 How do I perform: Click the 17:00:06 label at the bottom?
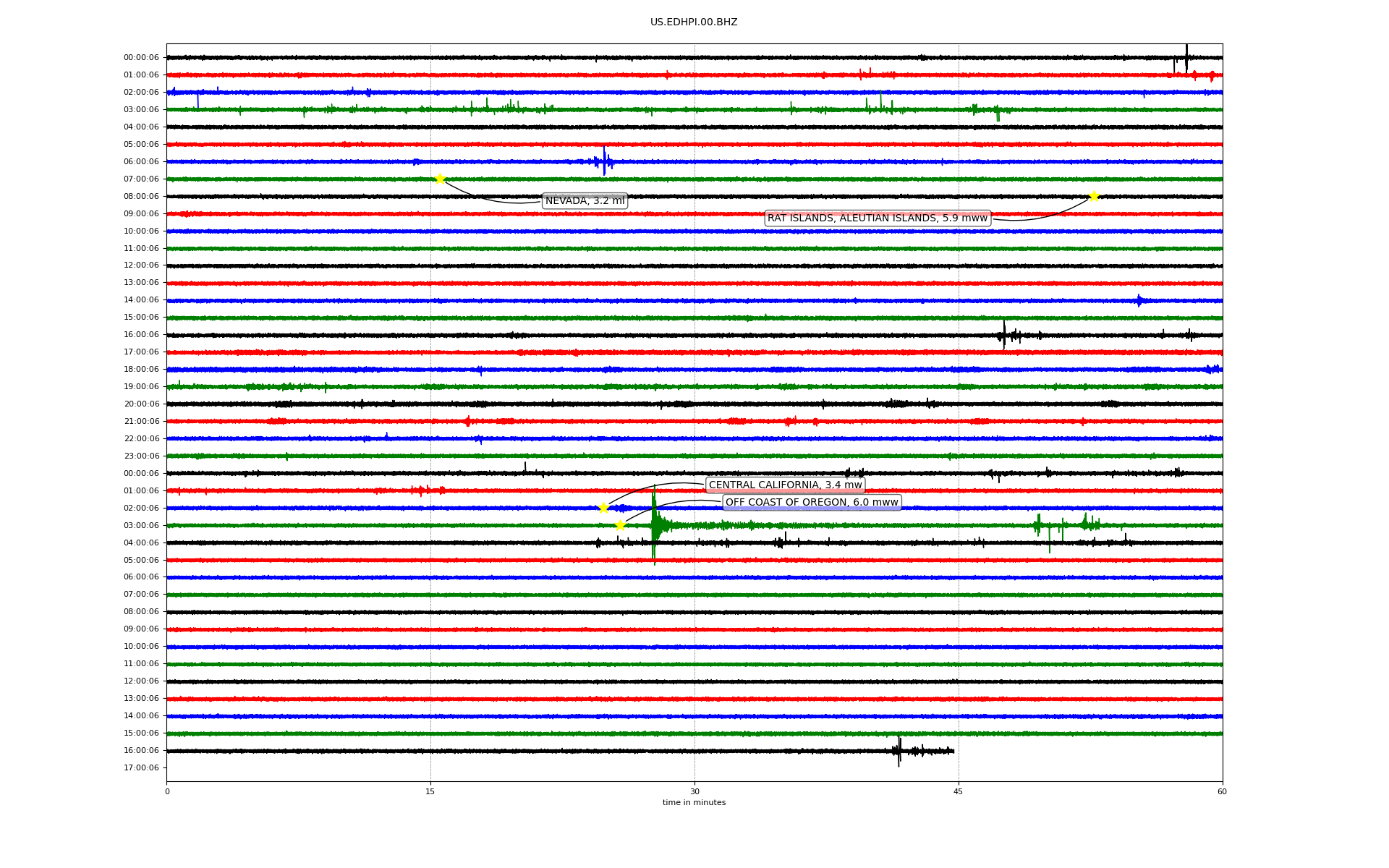tap(141, 768)
